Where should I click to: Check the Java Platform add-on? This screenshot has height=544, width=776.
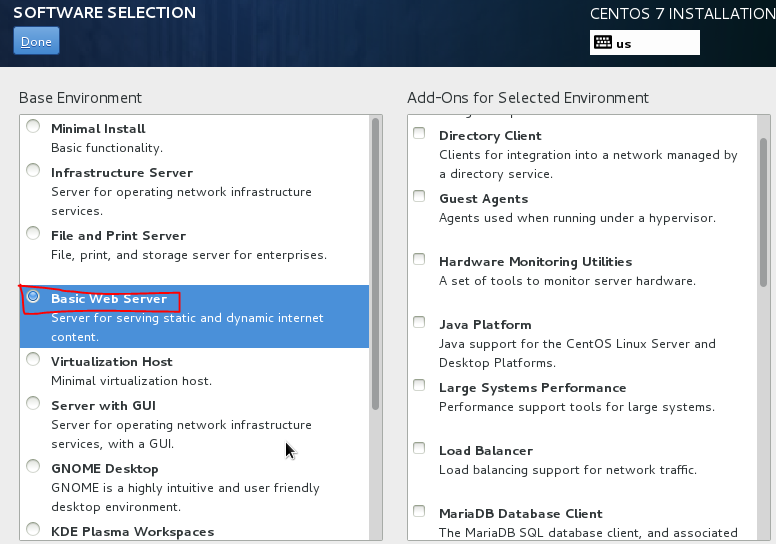419,322
